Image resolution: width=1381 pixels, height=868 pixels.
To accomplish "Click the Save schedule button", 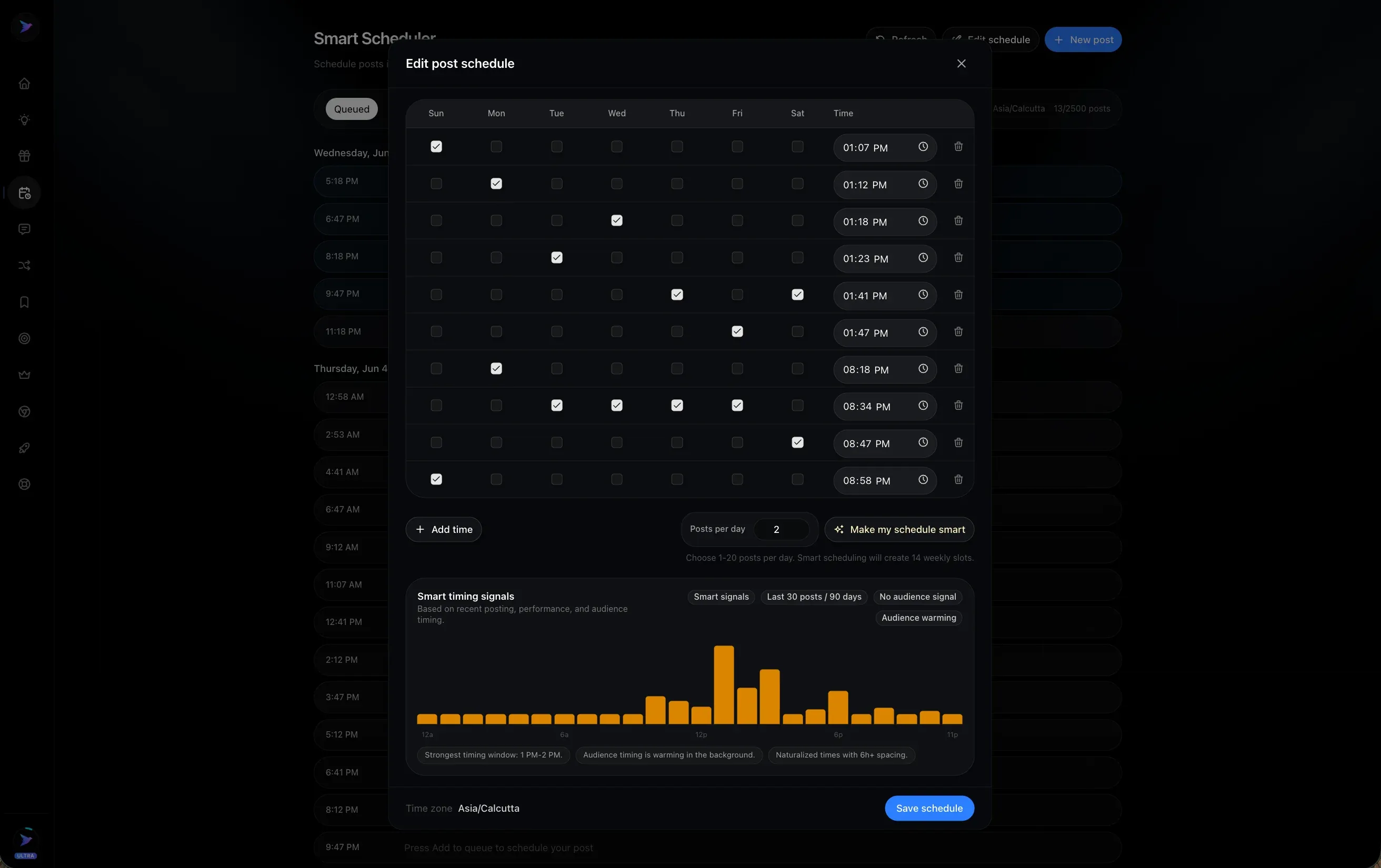I will [929, 809].
